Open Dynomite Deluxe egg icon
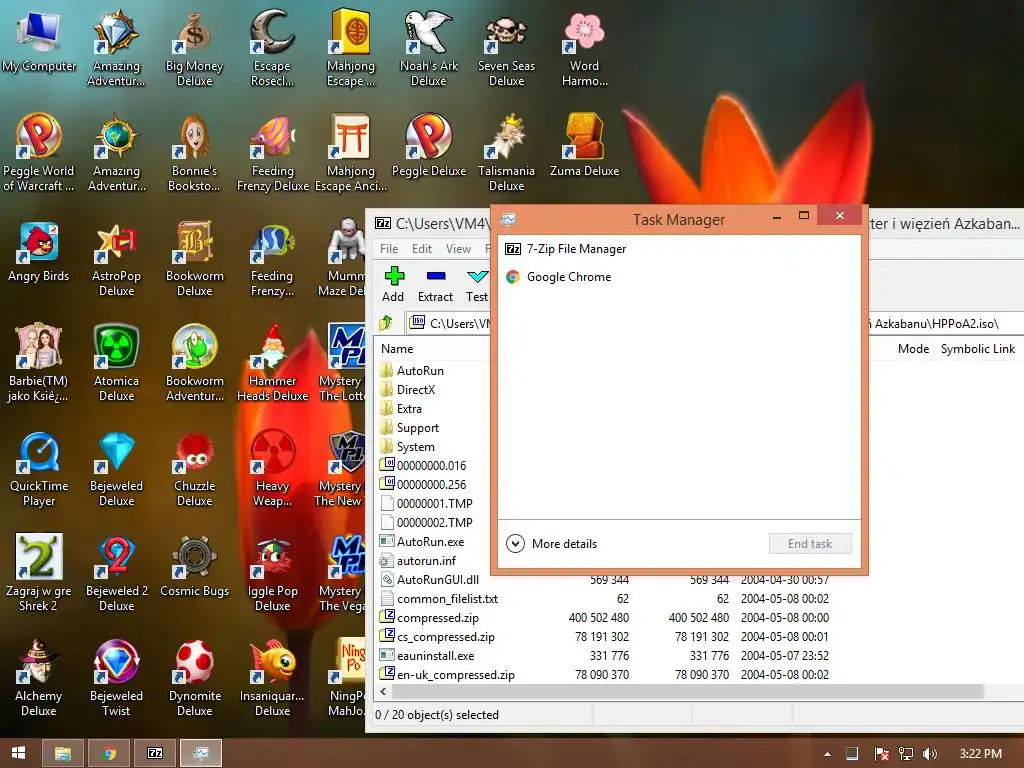 [194, 679]
